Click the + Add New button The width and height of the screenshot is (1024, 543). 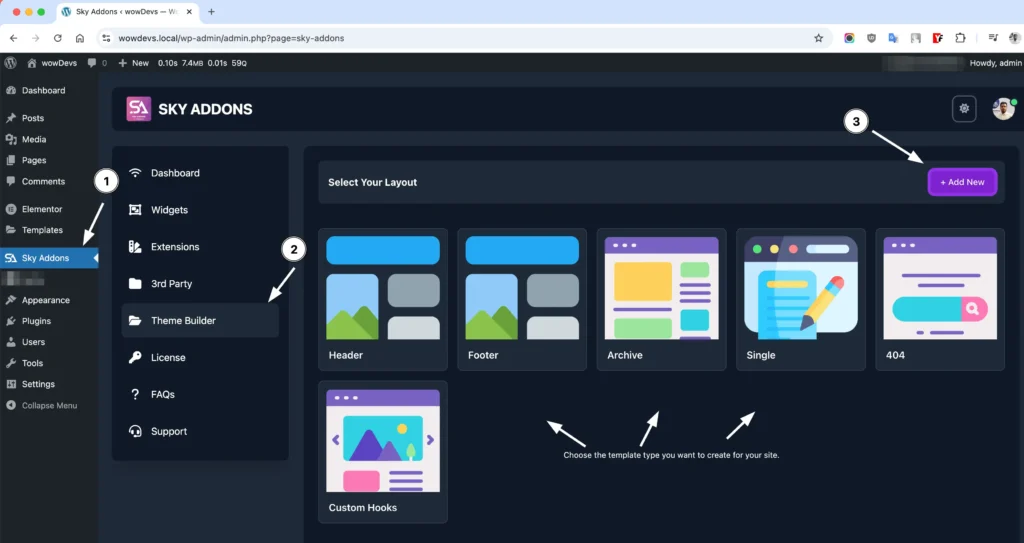(962, 182)
